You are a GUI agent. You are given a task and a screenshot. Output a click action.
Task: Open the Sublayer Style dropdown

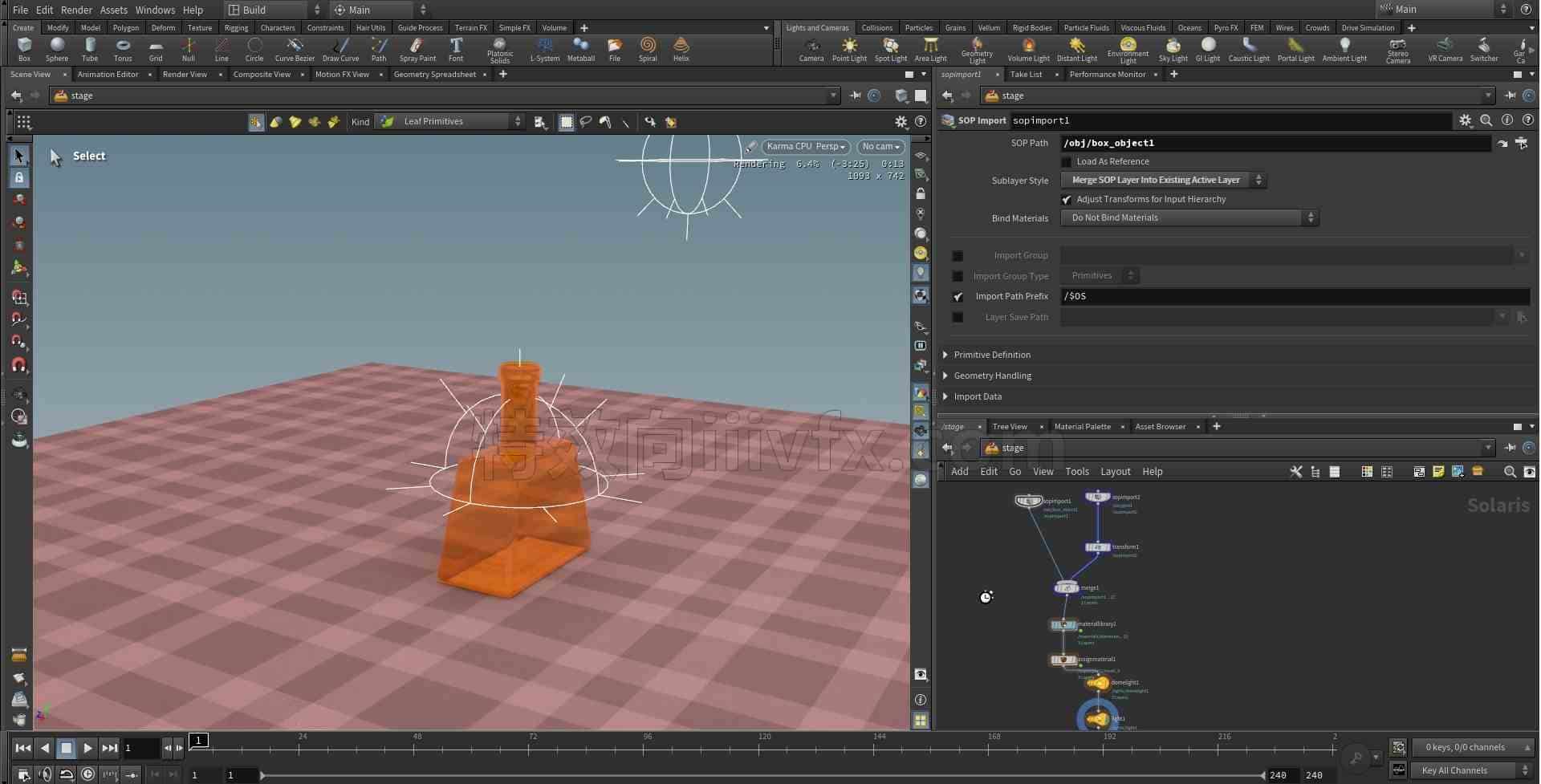click(x=1163, y=181)
